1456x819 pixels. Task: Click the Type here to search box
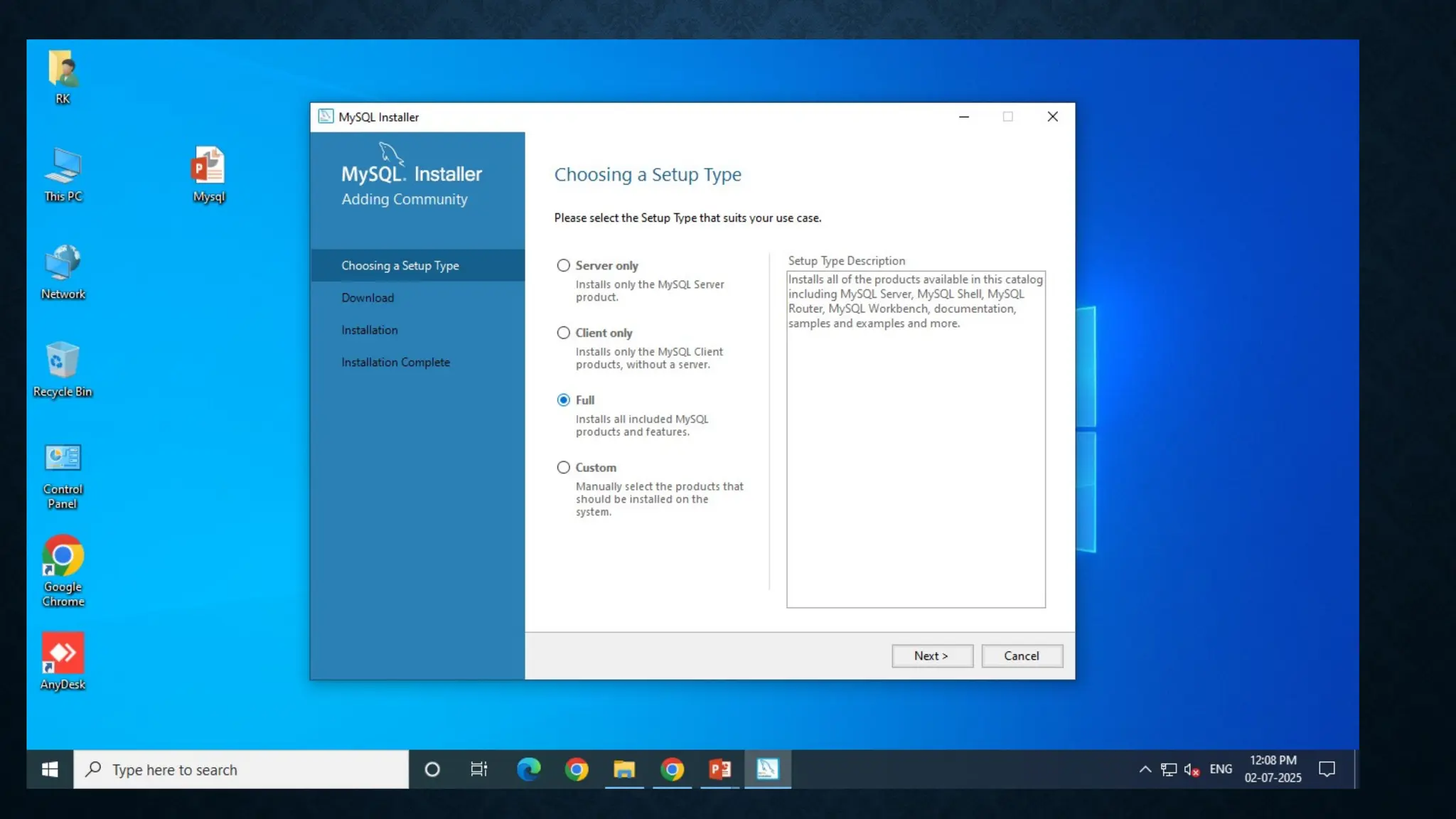click(242, 769)
